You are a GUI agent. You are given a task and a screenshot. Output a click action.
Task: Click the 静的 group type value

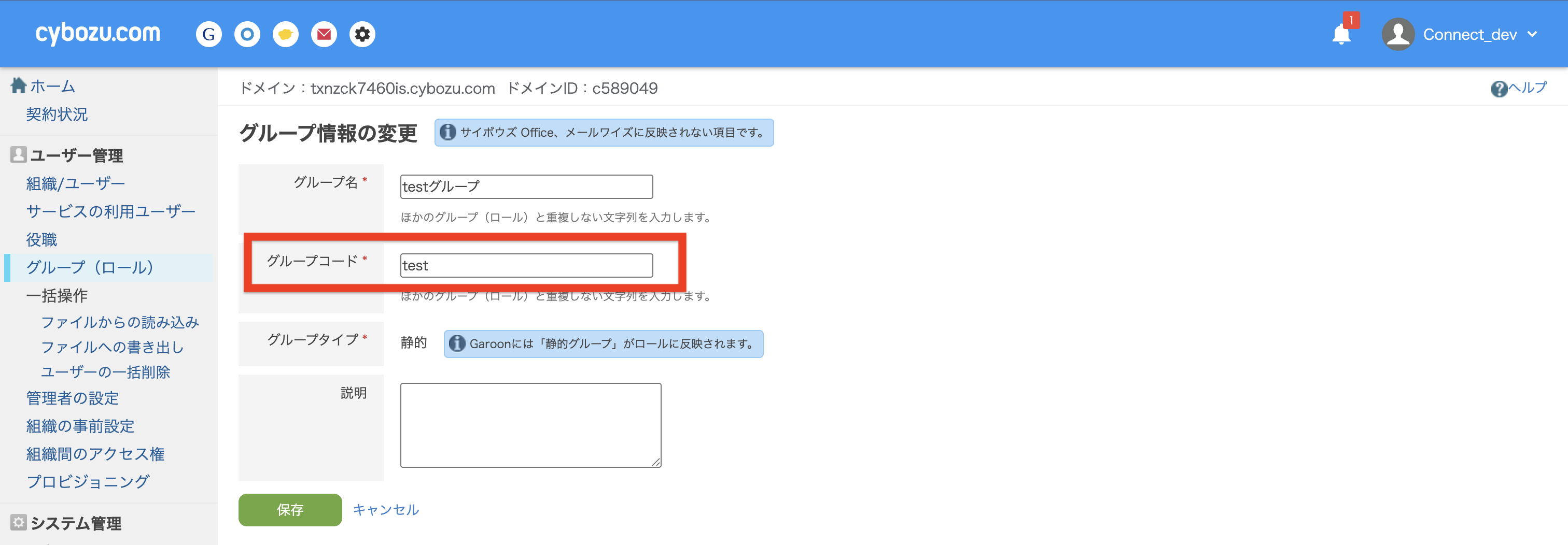[x=413, y=343]
